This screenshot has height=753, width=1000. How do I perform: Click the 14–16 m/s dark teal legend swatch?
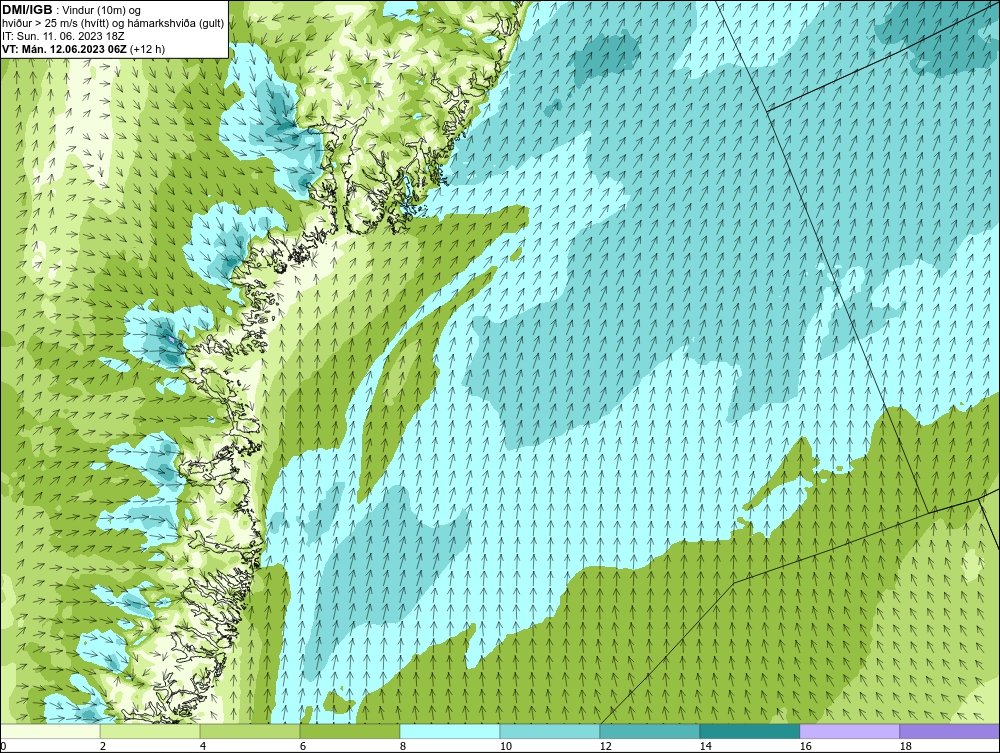[x=750, y=731]
